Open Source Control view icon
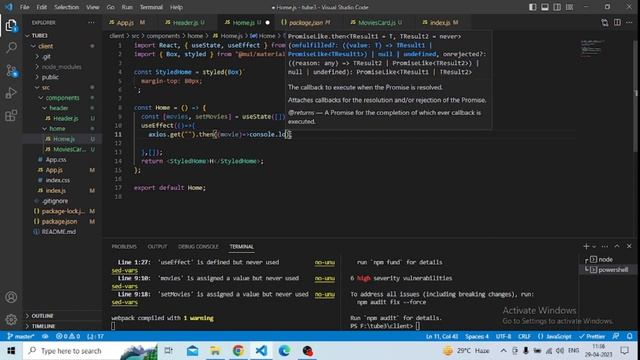Screen dimensions: 640x360 click(11, 71)
